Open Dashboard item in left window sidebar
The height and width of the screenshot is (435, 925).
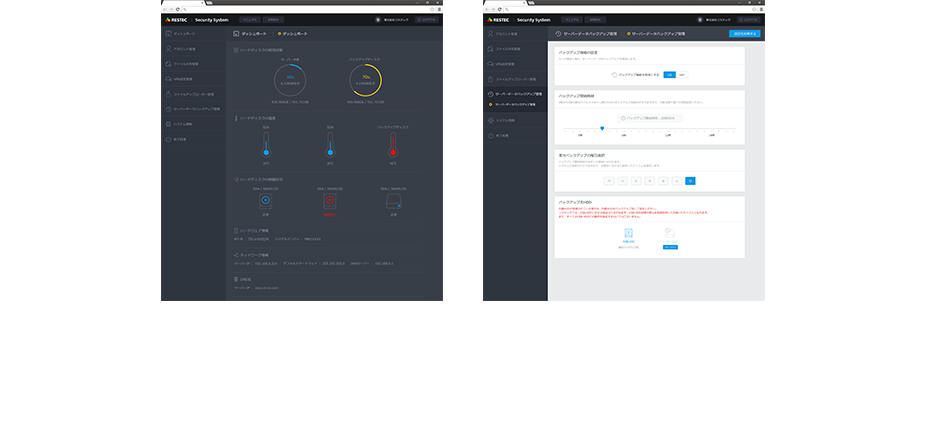tap(193, 34)
